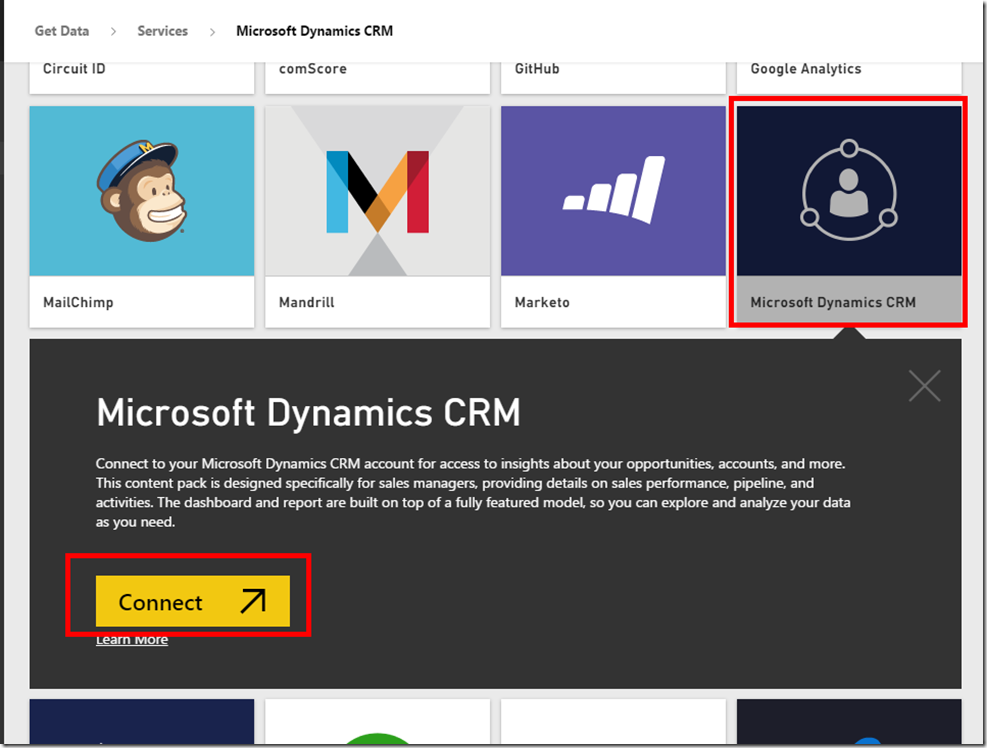Navigate to Services breadcrumb
Screen dimensions: 987x748
pyautogui.click(x=162, y=31)
